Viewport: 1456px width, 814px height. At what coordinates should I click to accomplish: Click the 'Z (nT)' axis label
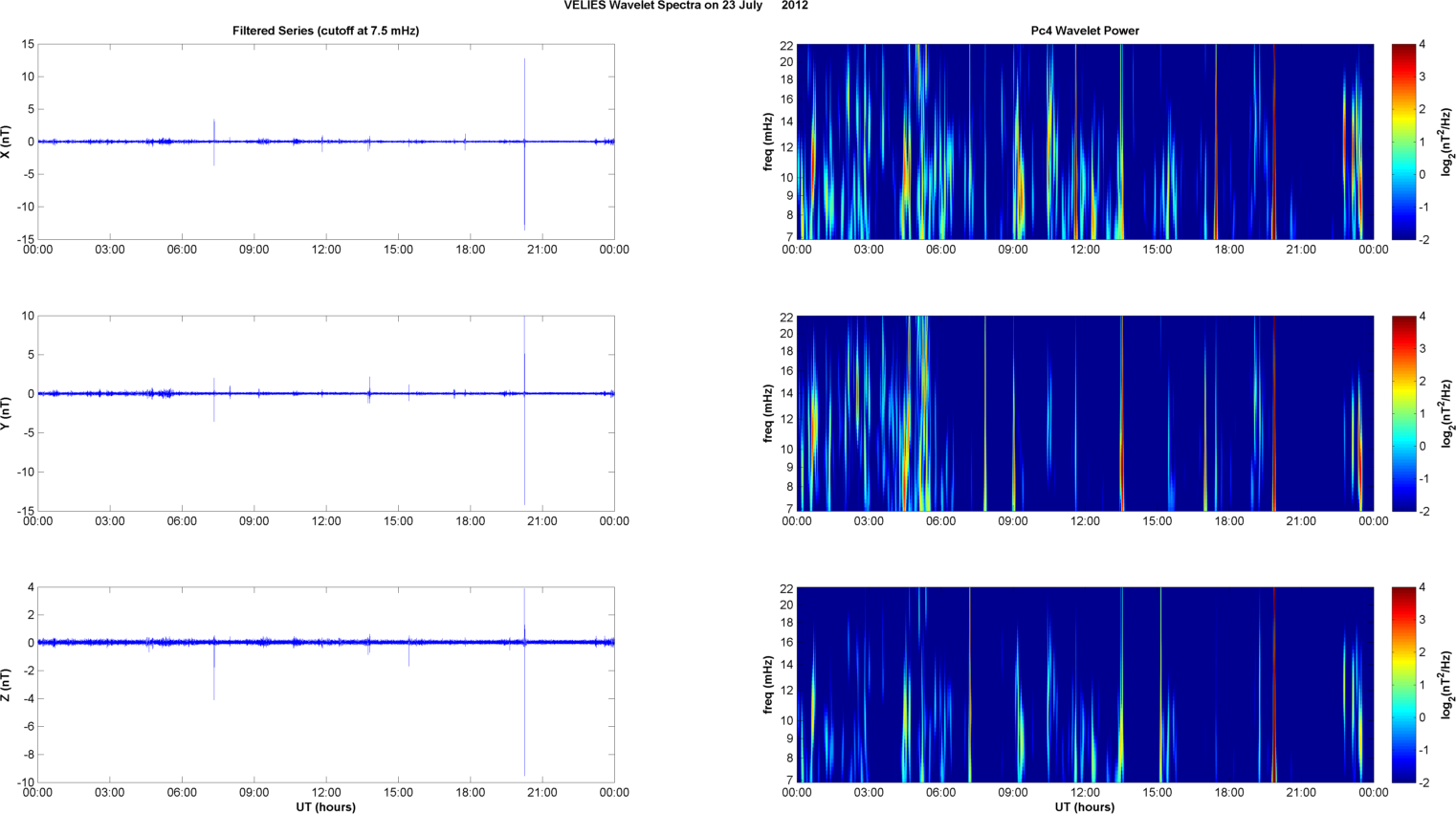coord(6,685)
